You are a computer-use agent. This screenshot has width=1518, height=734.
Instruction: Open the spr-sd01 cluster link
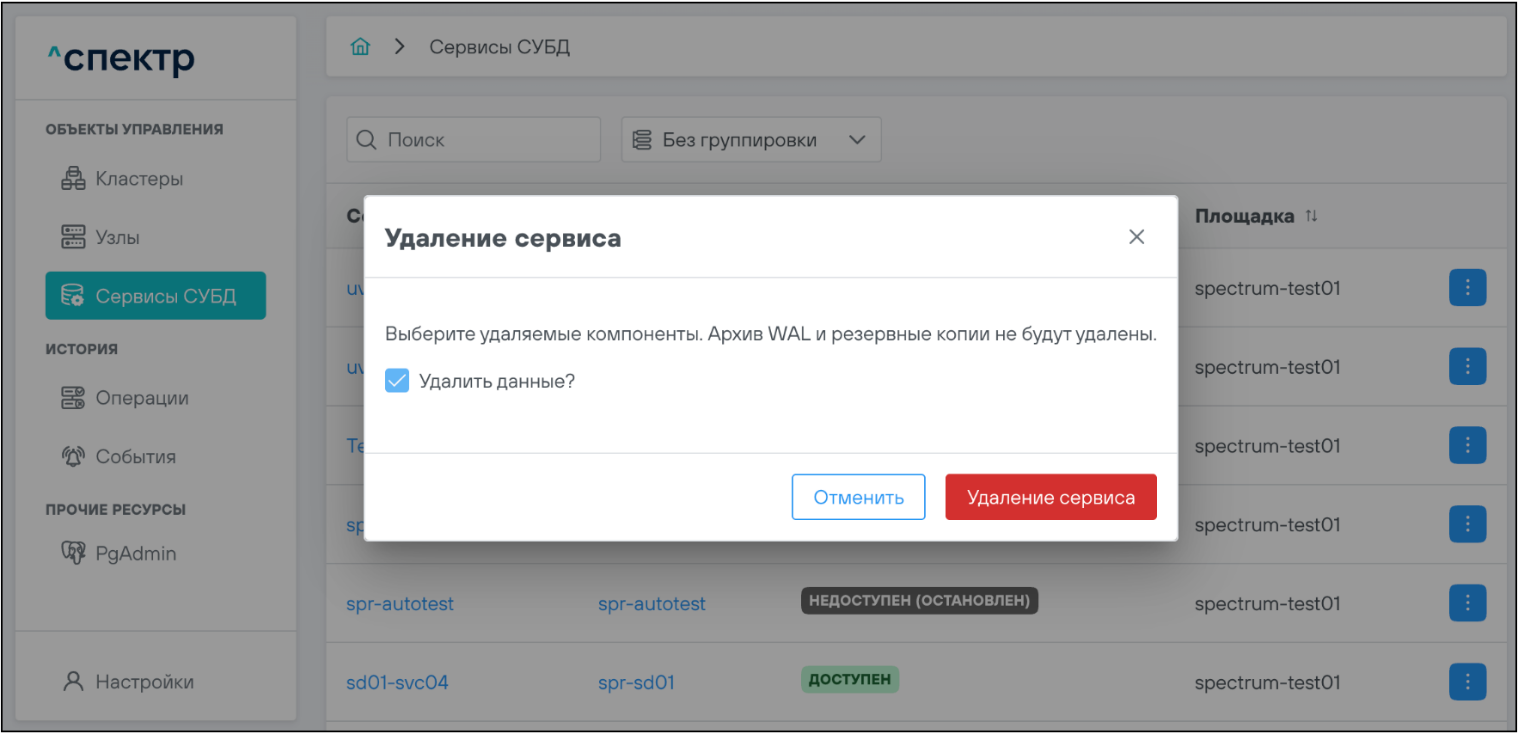click(636, 683)
